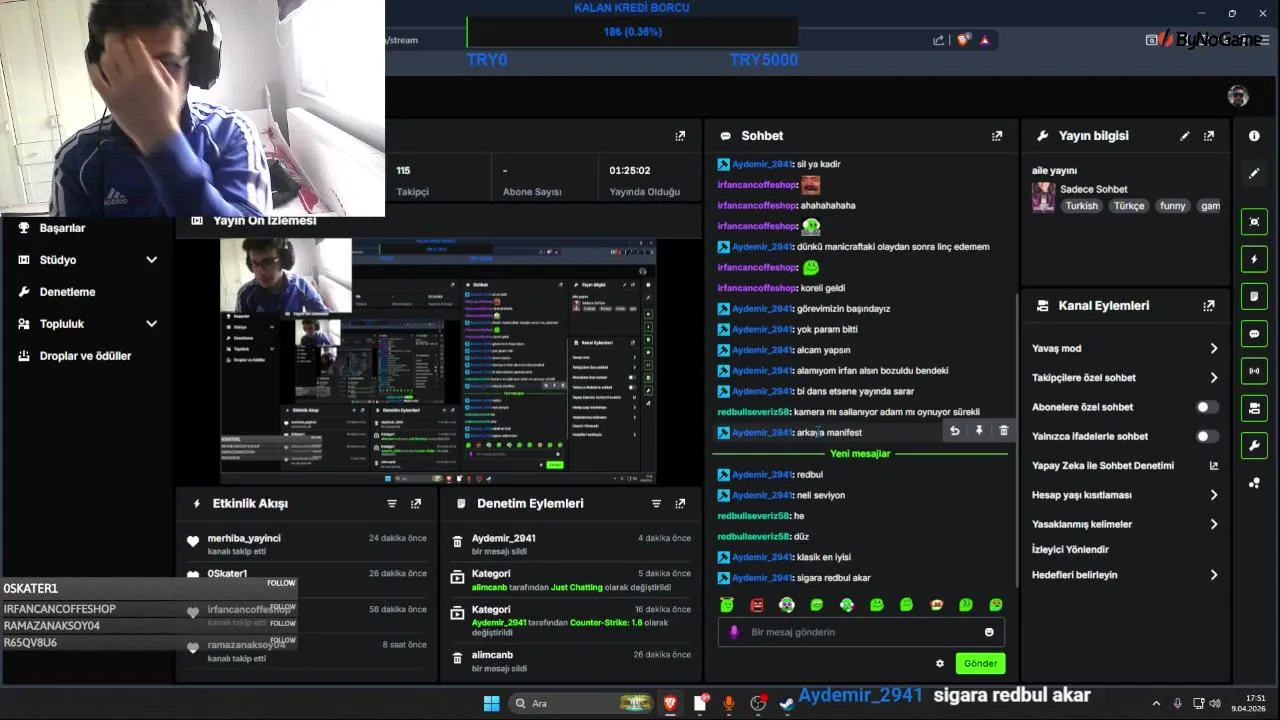Click the Gönder send button

[980, 663]
